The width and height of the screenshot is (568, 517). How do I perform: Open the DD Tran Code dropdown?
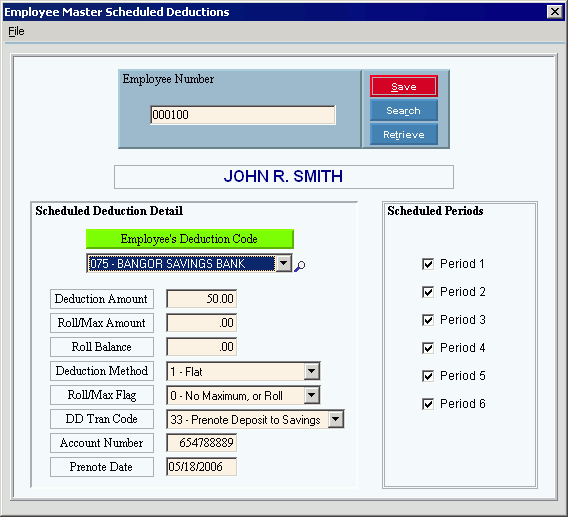[x=336, y=419]
